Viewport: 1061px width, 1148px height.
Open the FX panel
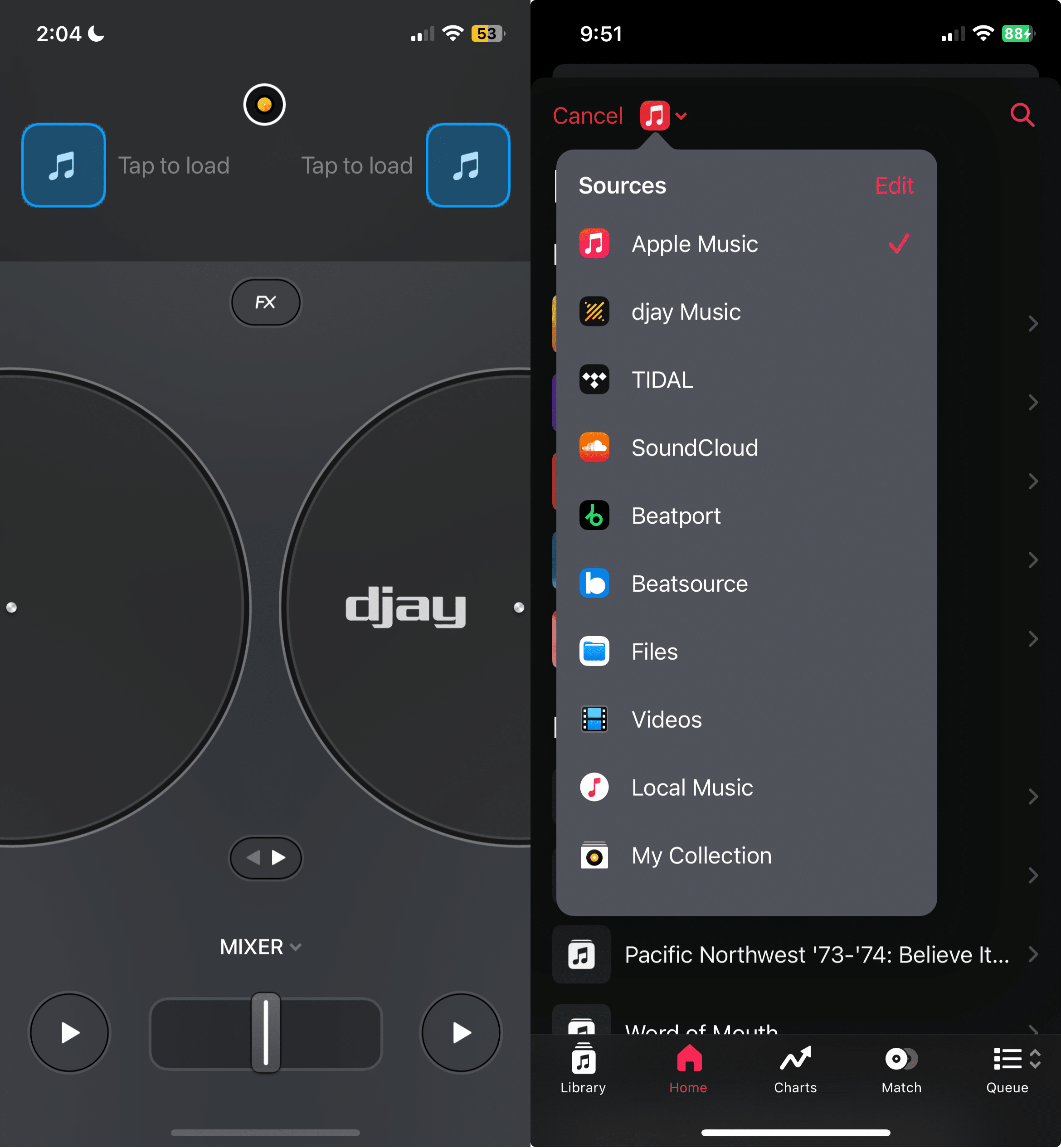click(265, 302)
